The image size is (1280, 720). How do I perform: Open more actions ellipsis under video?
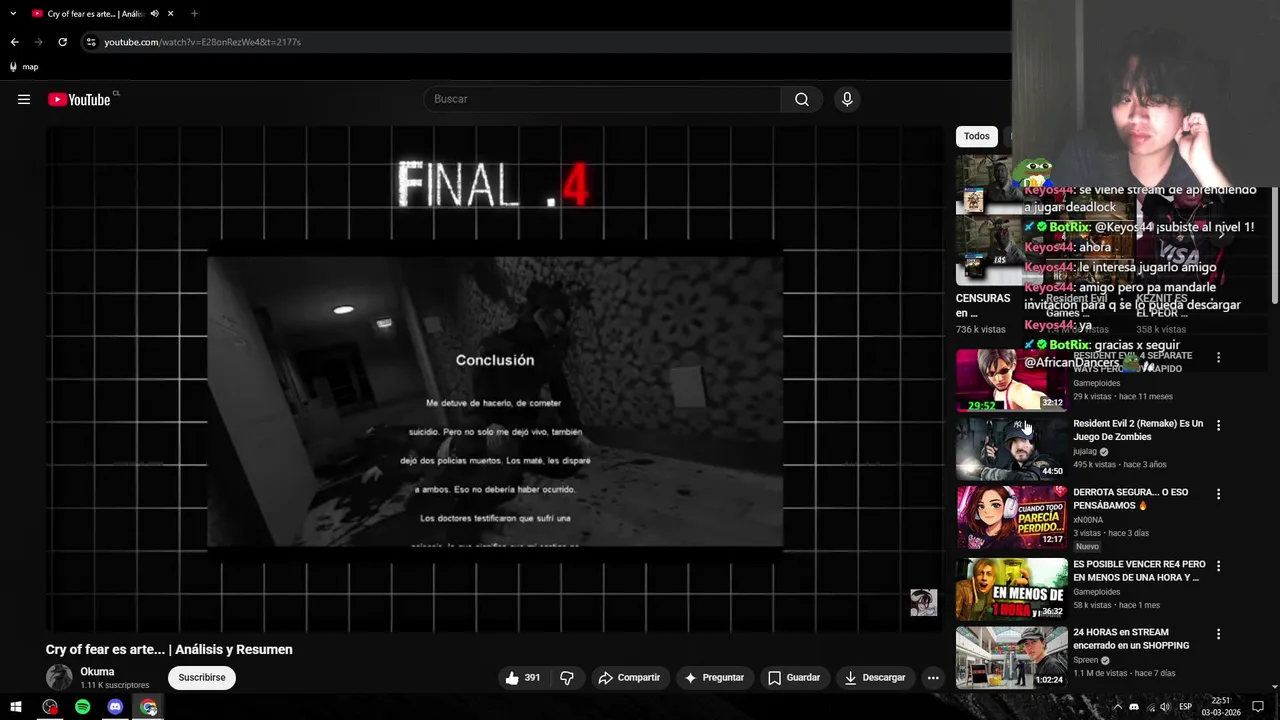pos(933,677)
